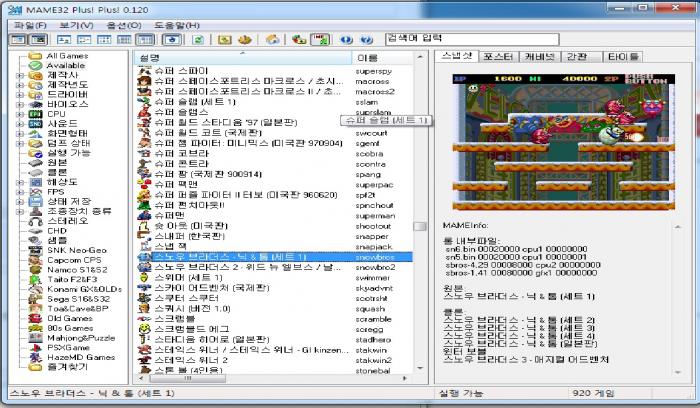The width and height of the screenshot is (700, 408).
Task: Expand the 바이오스 tree node
Action: [x=20, y=104]
